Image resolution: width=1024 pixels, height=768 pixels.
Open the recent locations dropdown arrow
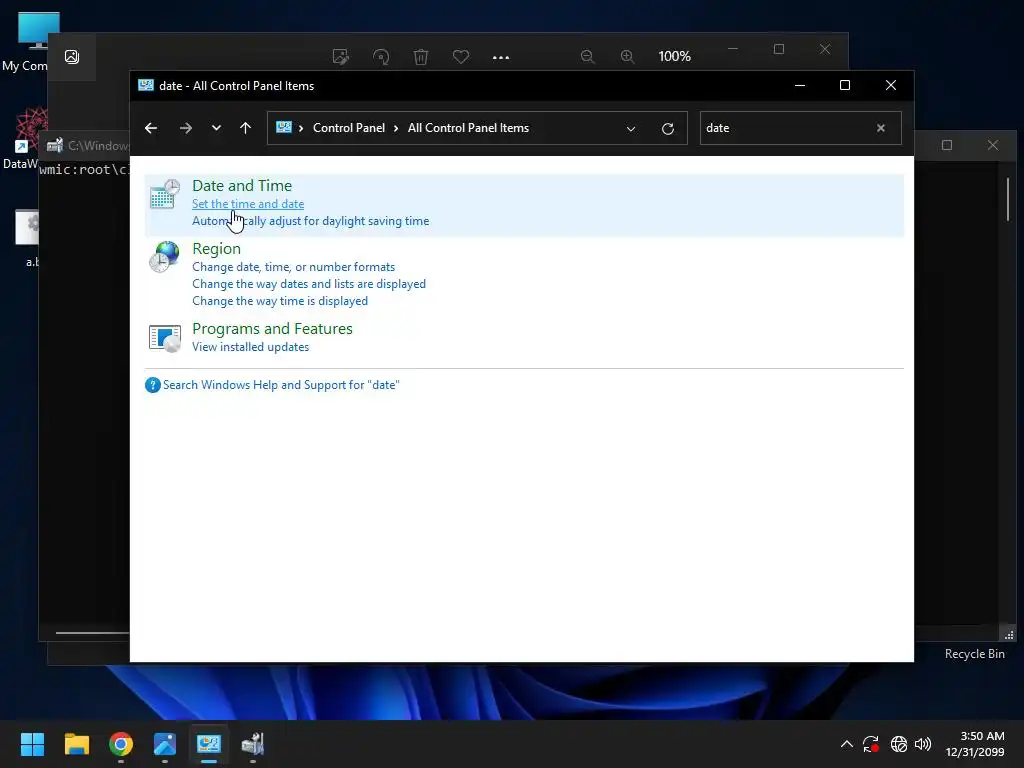pos(216,128)
